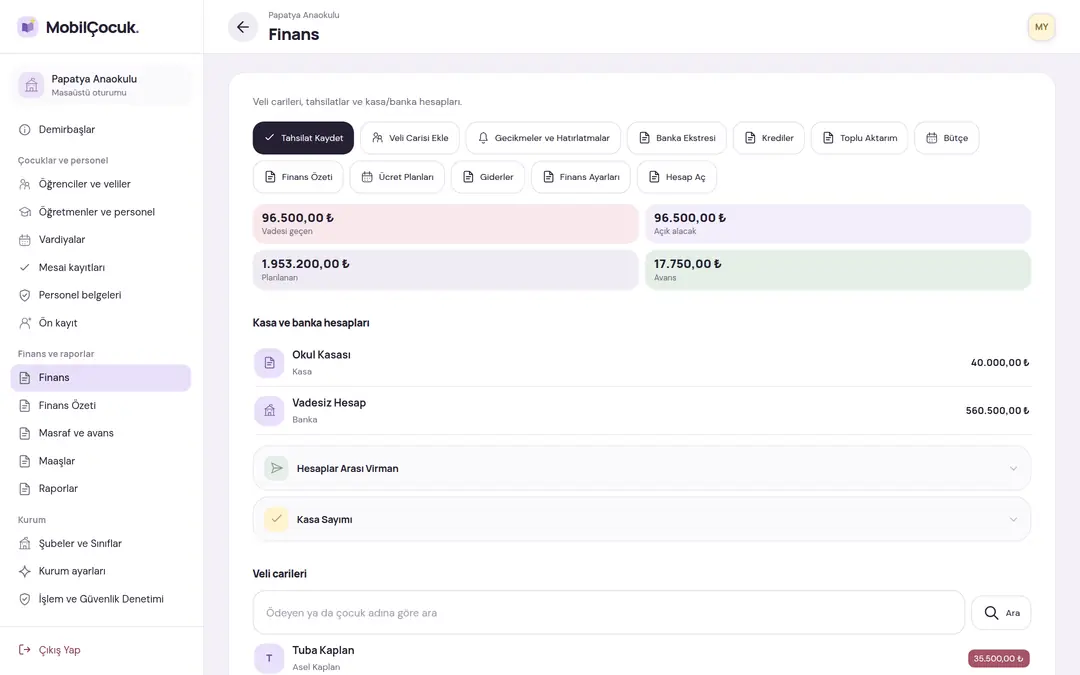The height and width of the screenshot is (675, 1080).
Task: Click the Ara search button
Action: [1001, 613]
